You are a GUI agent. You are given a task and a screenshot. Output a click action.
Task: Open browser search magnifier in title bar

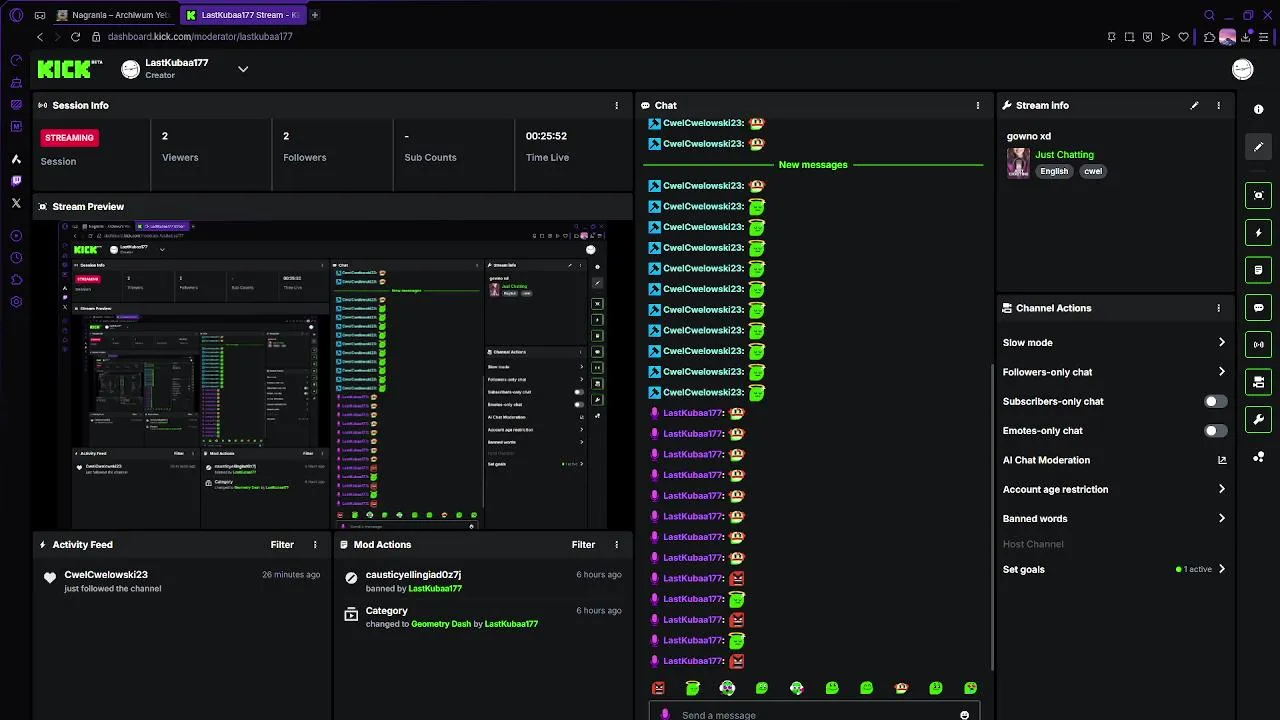point(1209,15)
